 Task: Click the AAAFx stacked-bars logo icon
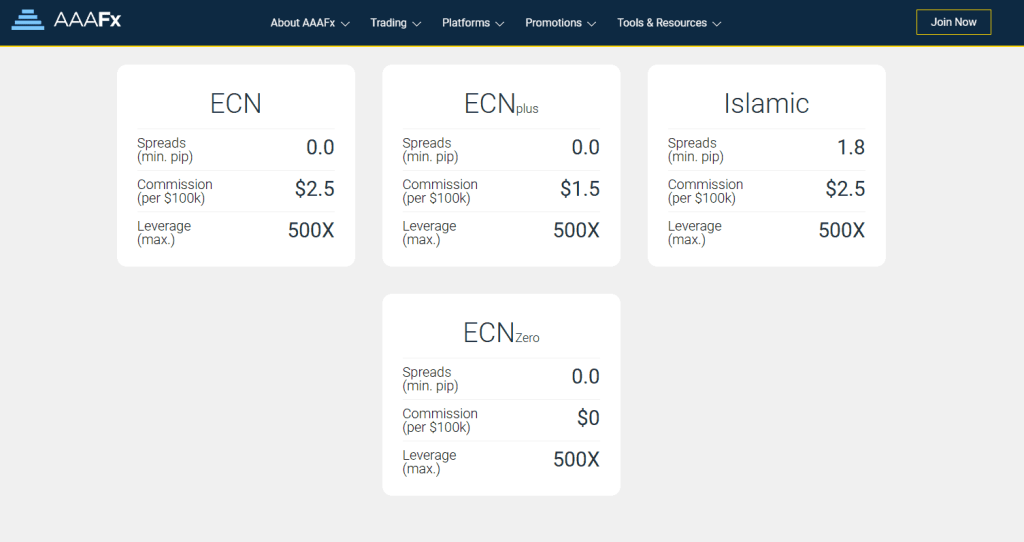pyautogui.click(x=27, y=20)
